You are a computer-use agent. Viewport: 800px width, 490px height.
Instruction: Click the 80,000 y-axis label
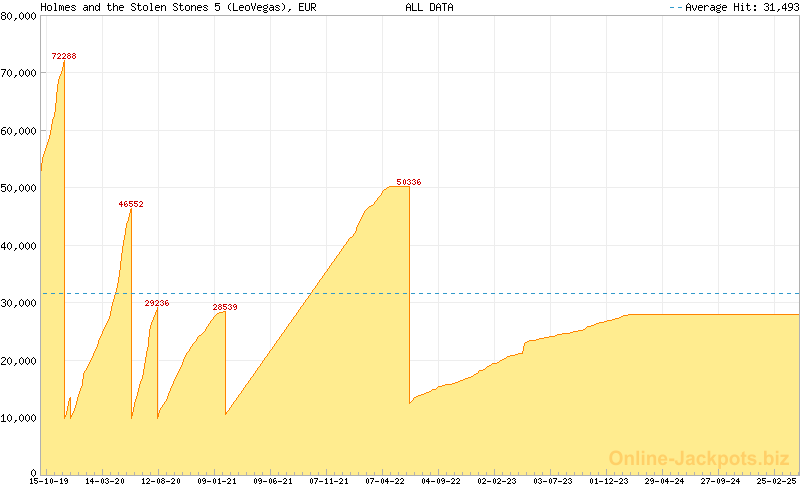[x=19, y=16]
